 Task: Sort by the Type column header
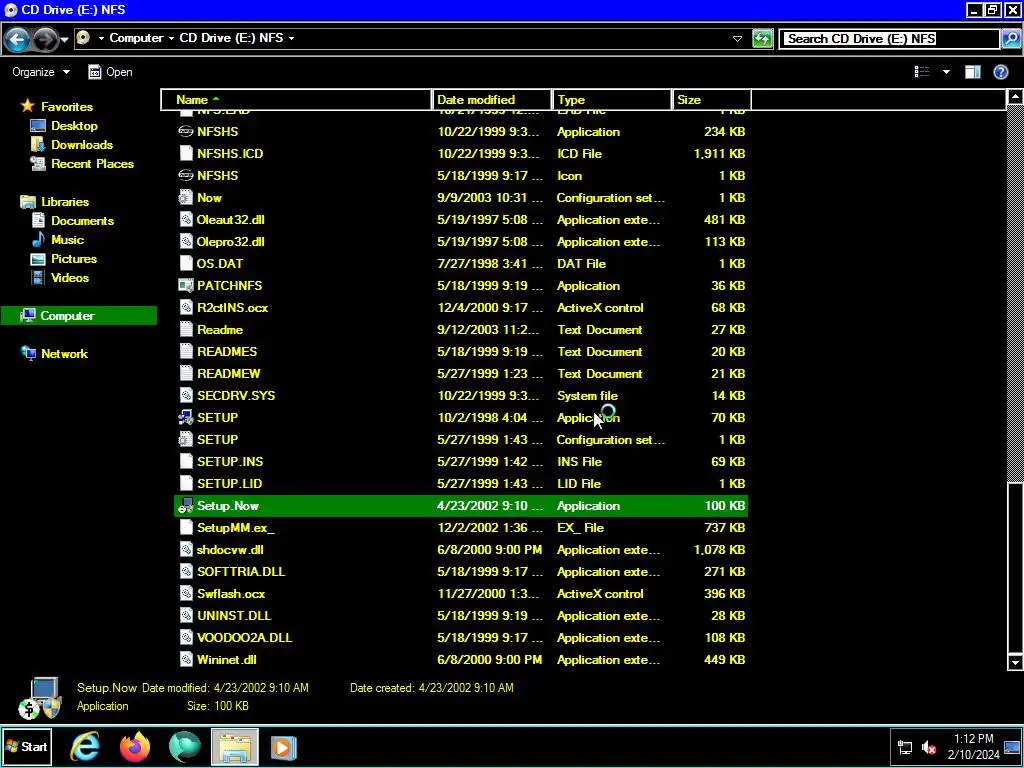[x=612, y=100]
